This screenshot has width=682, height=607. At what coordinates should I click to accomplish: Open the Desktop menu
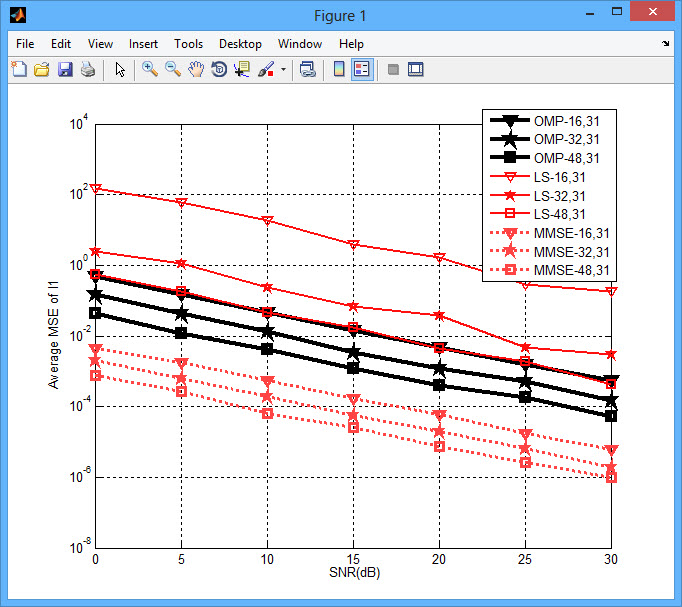240,44
